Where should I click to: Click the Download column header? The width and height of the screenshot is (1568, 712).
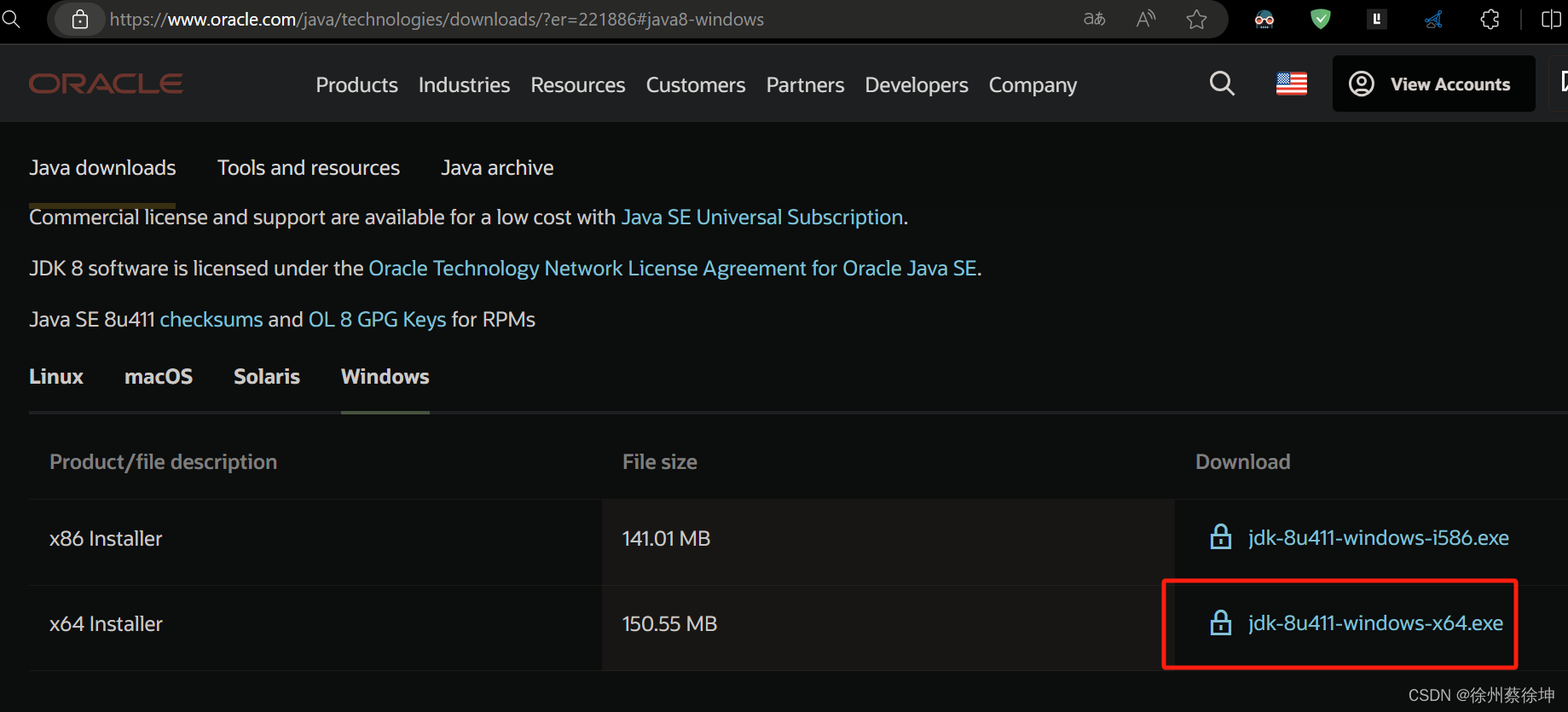point(1242,462)
